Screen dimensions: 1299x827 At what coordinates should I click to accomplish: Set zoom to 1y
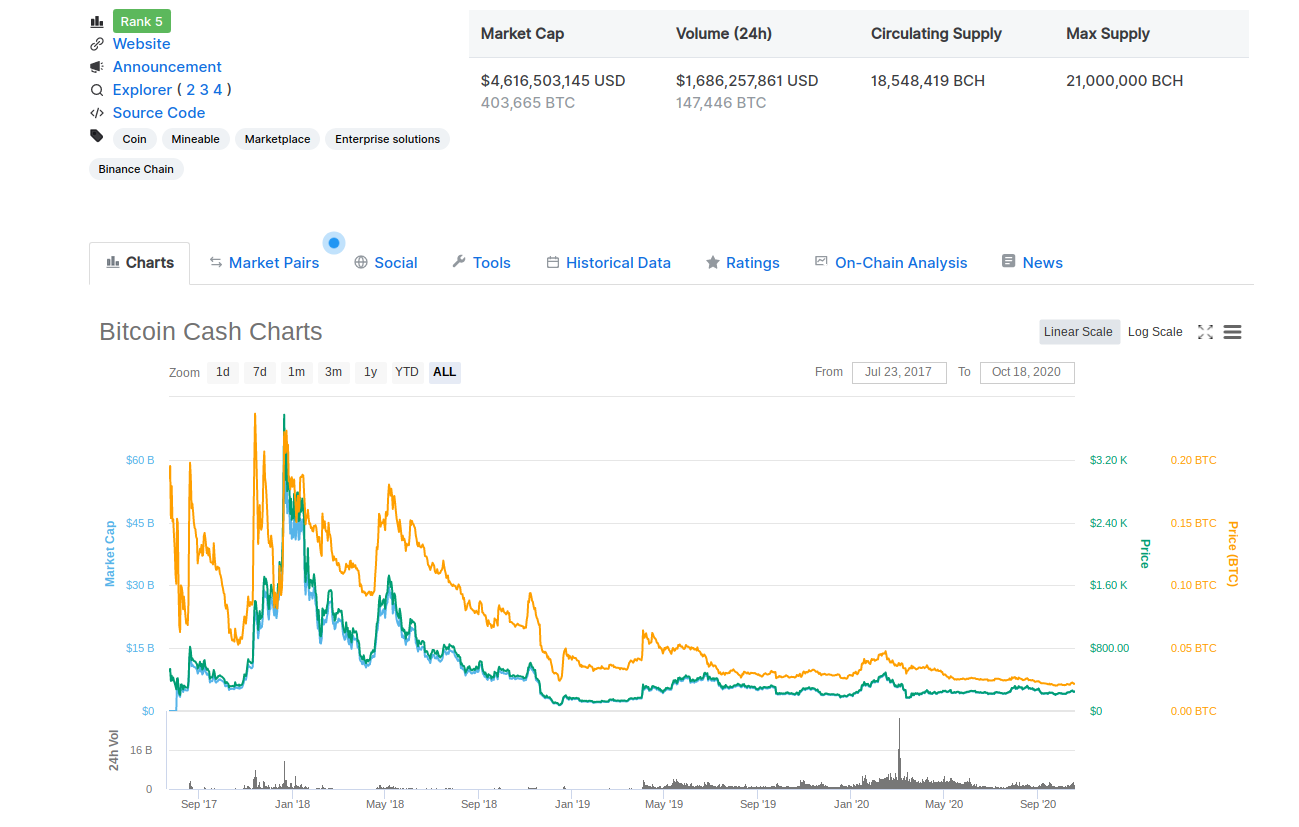370,372
